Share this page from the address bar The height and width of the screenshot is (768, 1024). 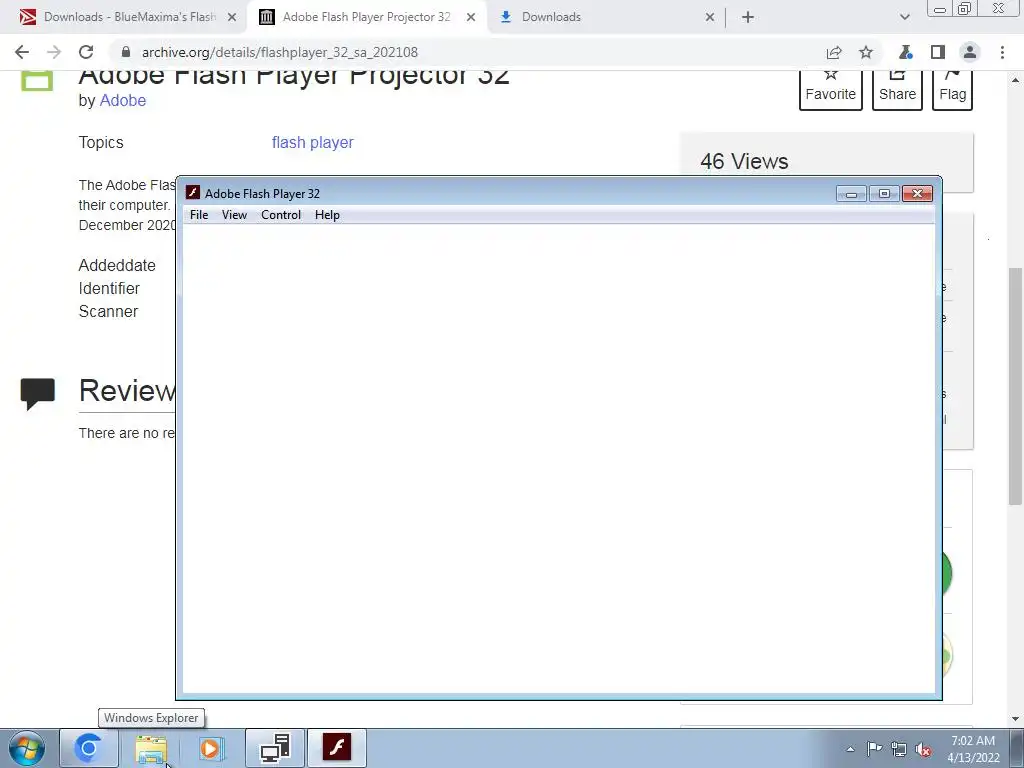[834, 52]
